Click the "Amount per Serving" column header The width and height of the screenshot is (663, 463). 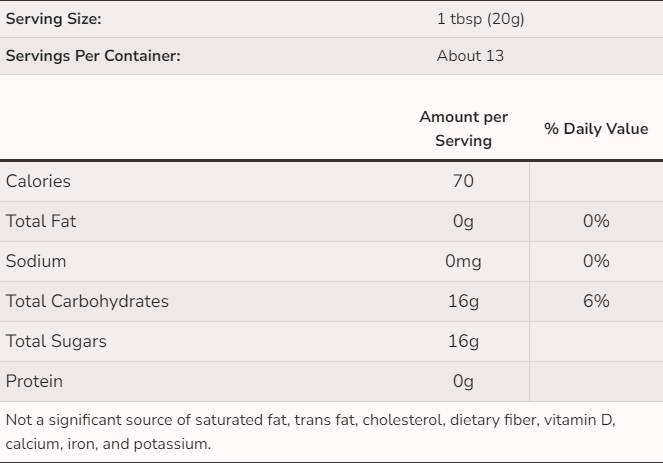click(x=463, y=129)
